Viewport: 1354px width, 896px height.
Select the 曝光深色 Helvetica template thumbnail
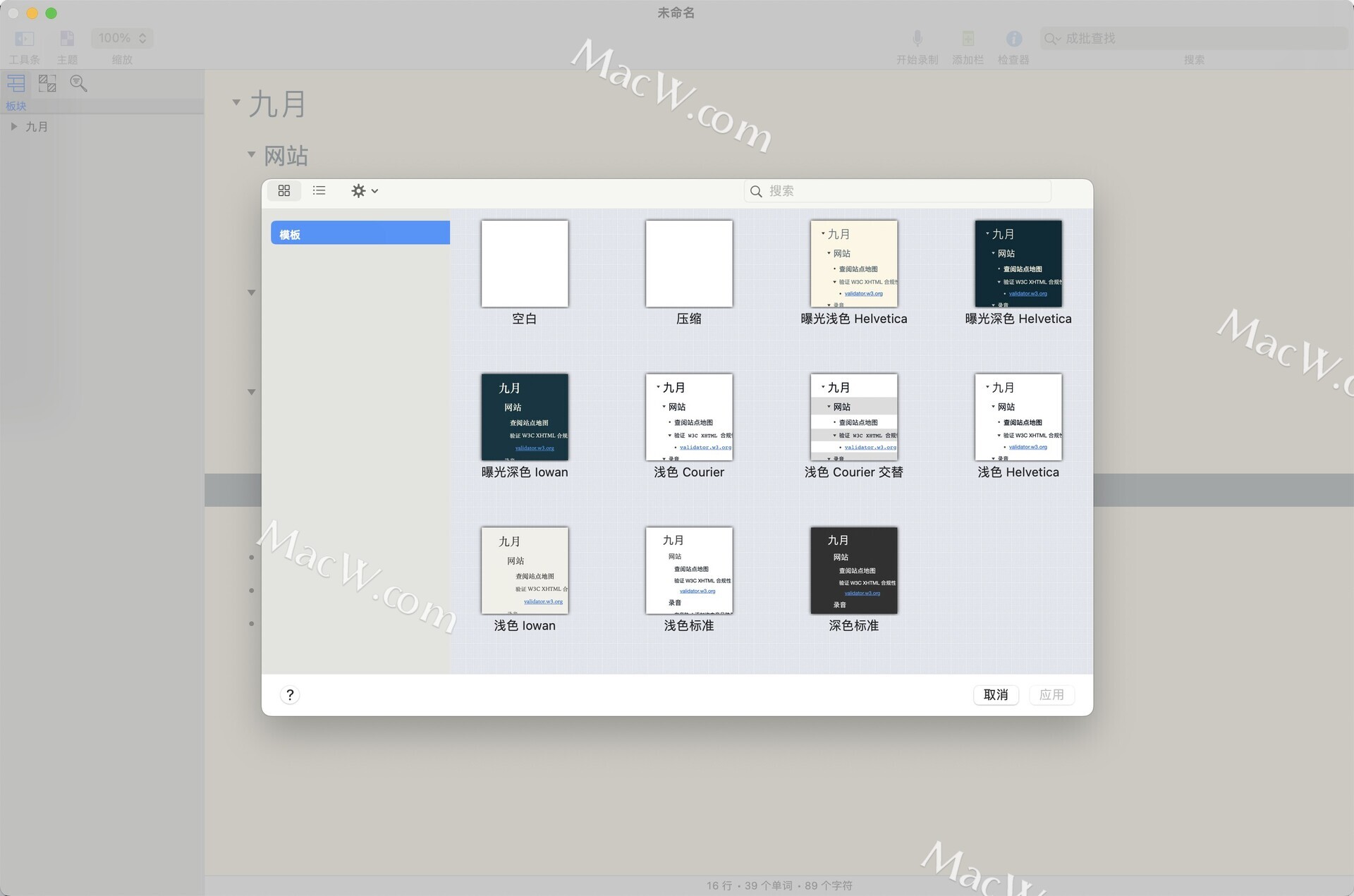point(1018,264)
